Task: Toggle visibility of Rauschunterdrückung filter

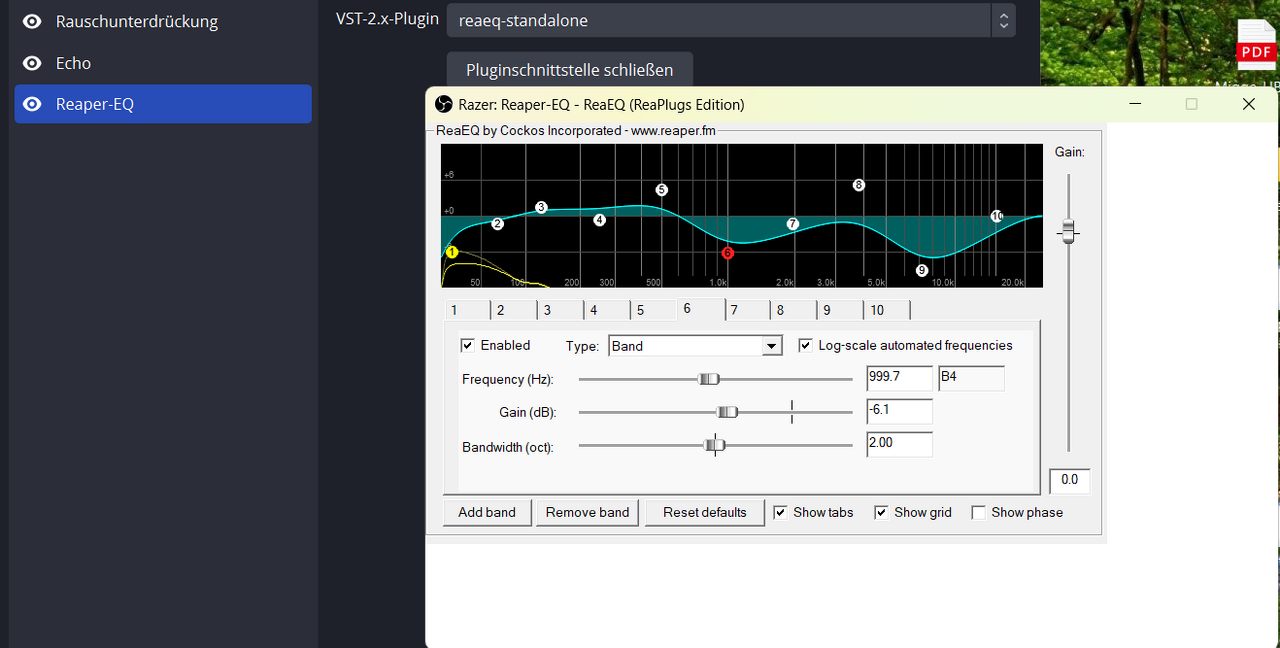Action: [x=32, y=21]
